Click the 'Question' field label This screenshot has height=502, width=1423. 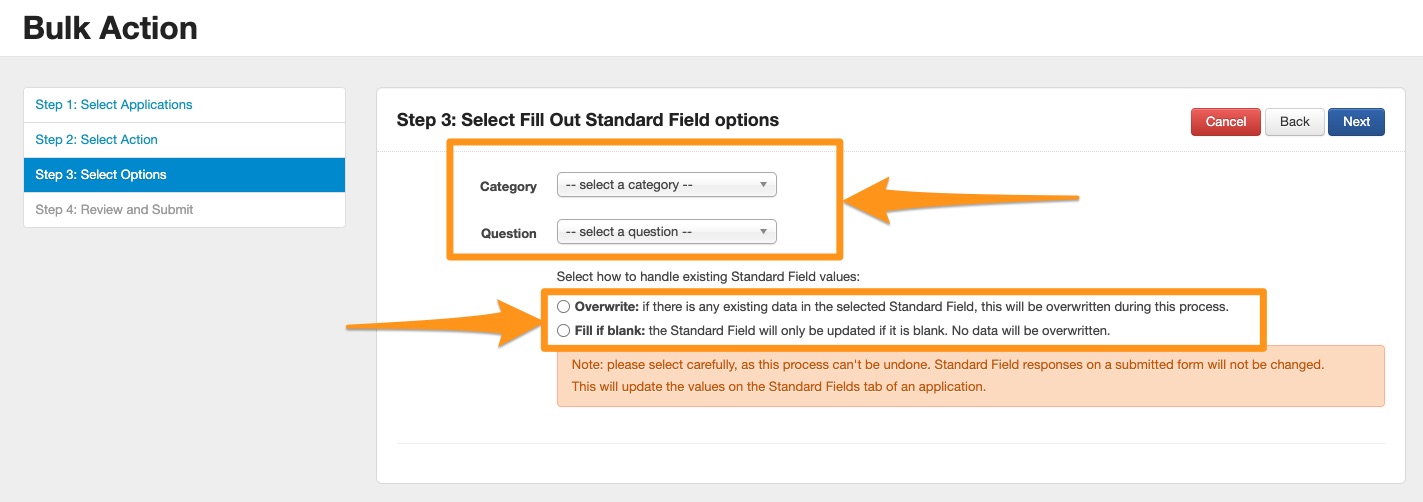[508, 234]
